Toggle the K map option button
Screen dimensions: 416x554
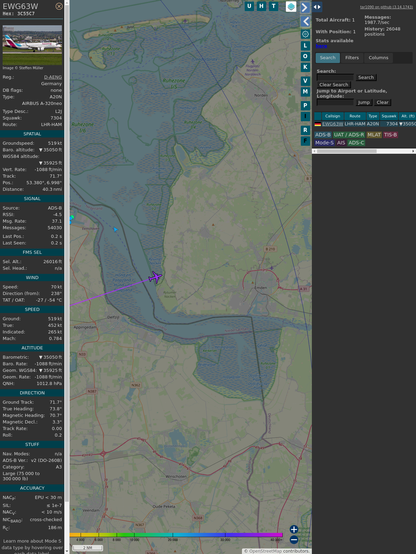305,67
